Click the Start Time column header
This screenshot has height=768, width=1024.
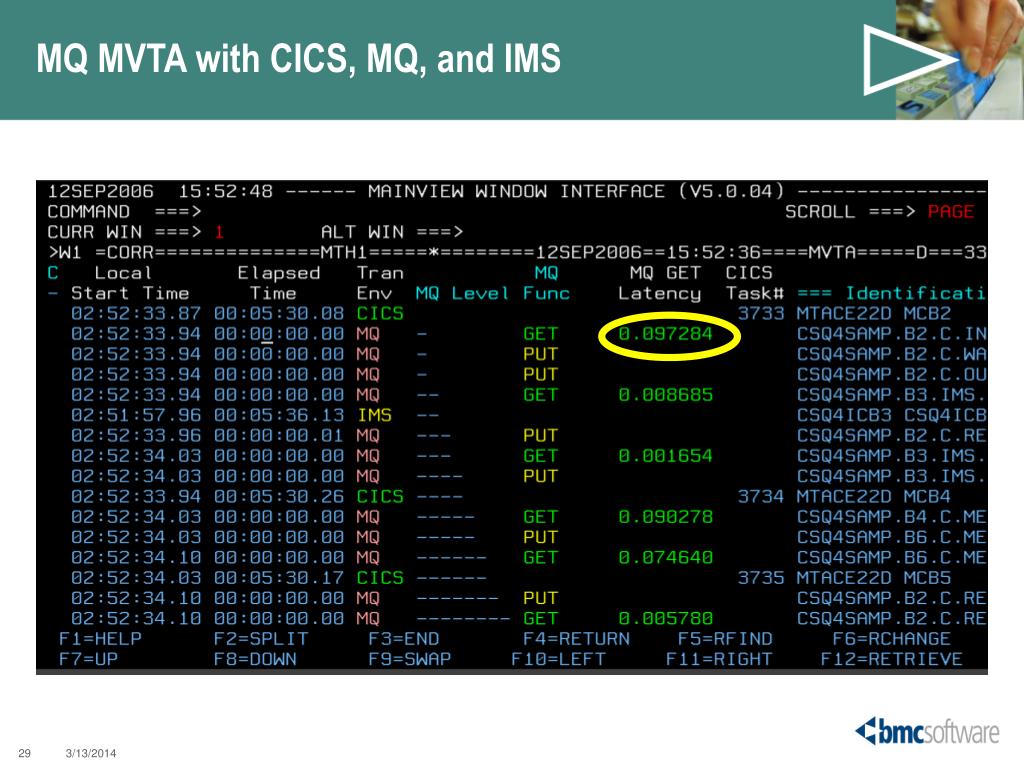(x=130, y=293)
